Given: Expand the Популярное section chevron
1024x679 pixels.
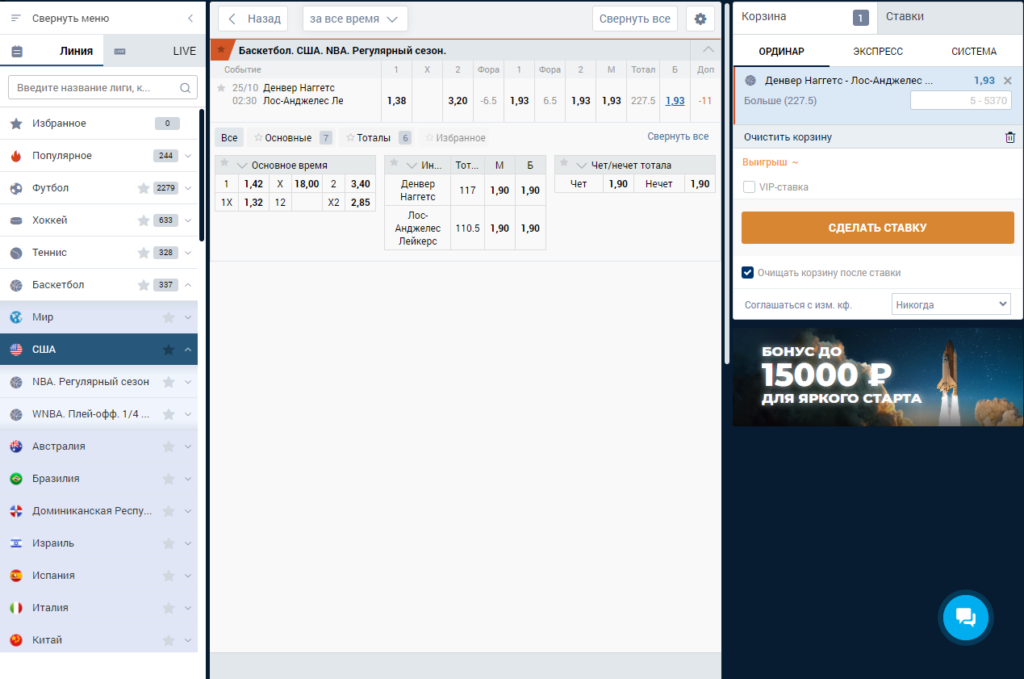Looking at the screenshot, I should pos(188,155).
